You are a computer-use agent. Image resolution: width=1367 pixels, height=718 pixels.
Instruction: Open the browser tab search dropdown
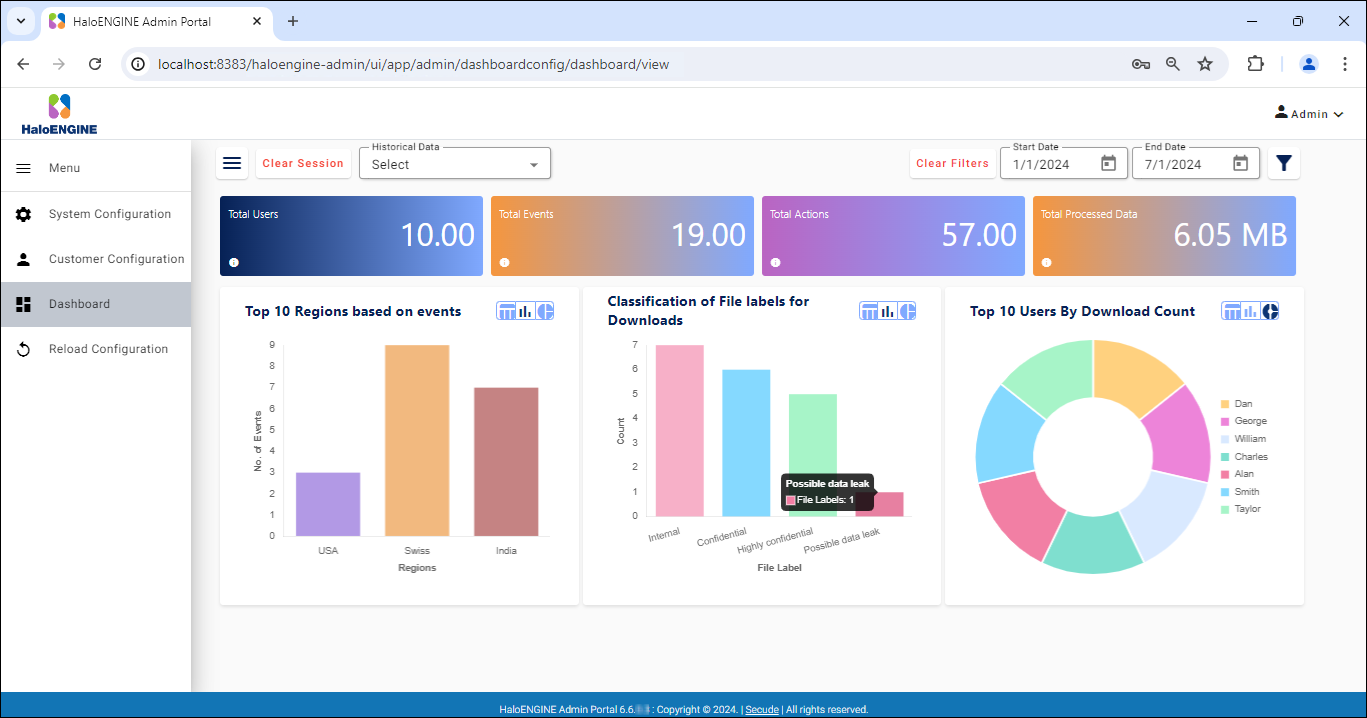click(x=20, y=21)
